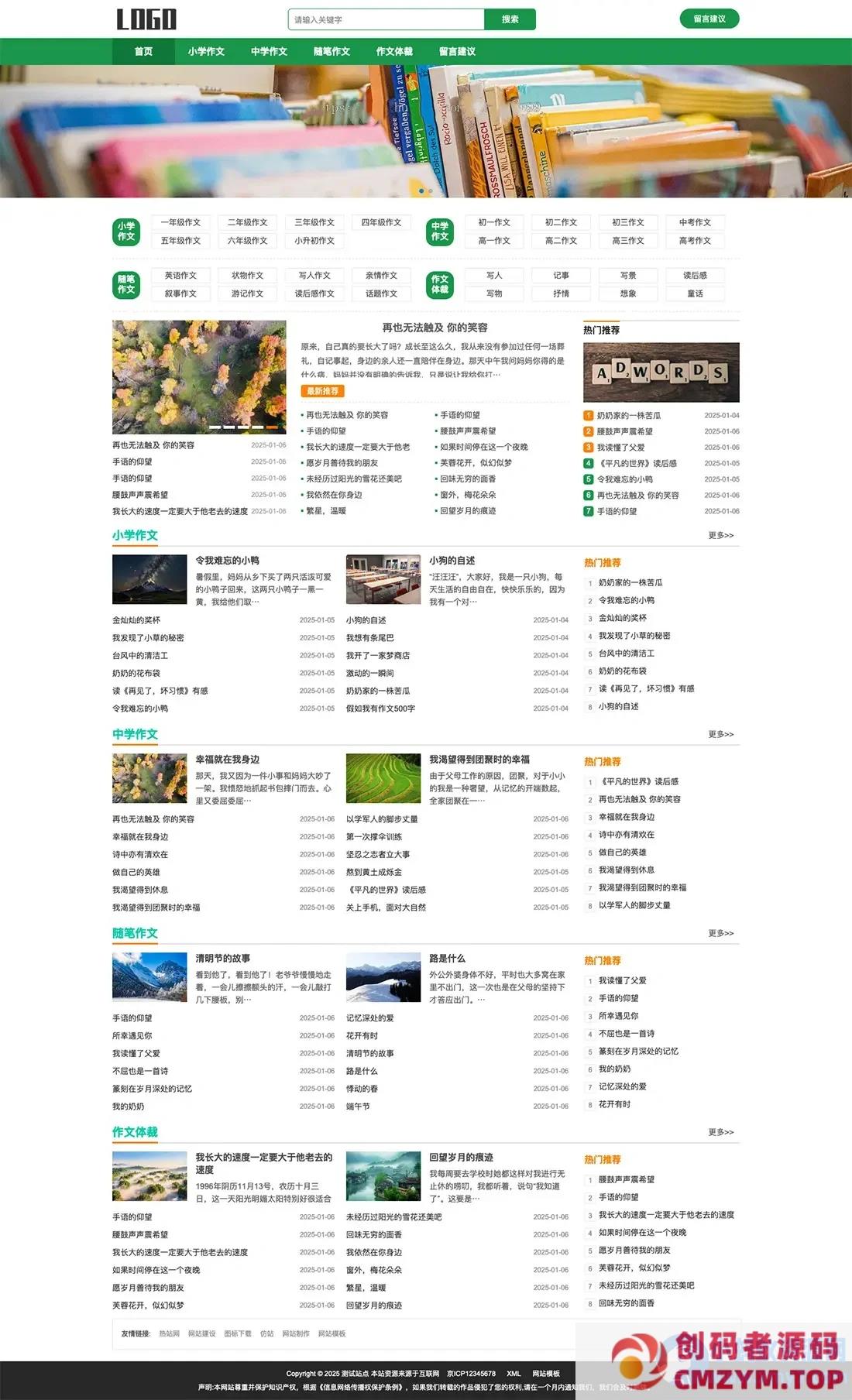
Task: Click the green 随笔作文 category badge
Action: [x=126, y=284]
